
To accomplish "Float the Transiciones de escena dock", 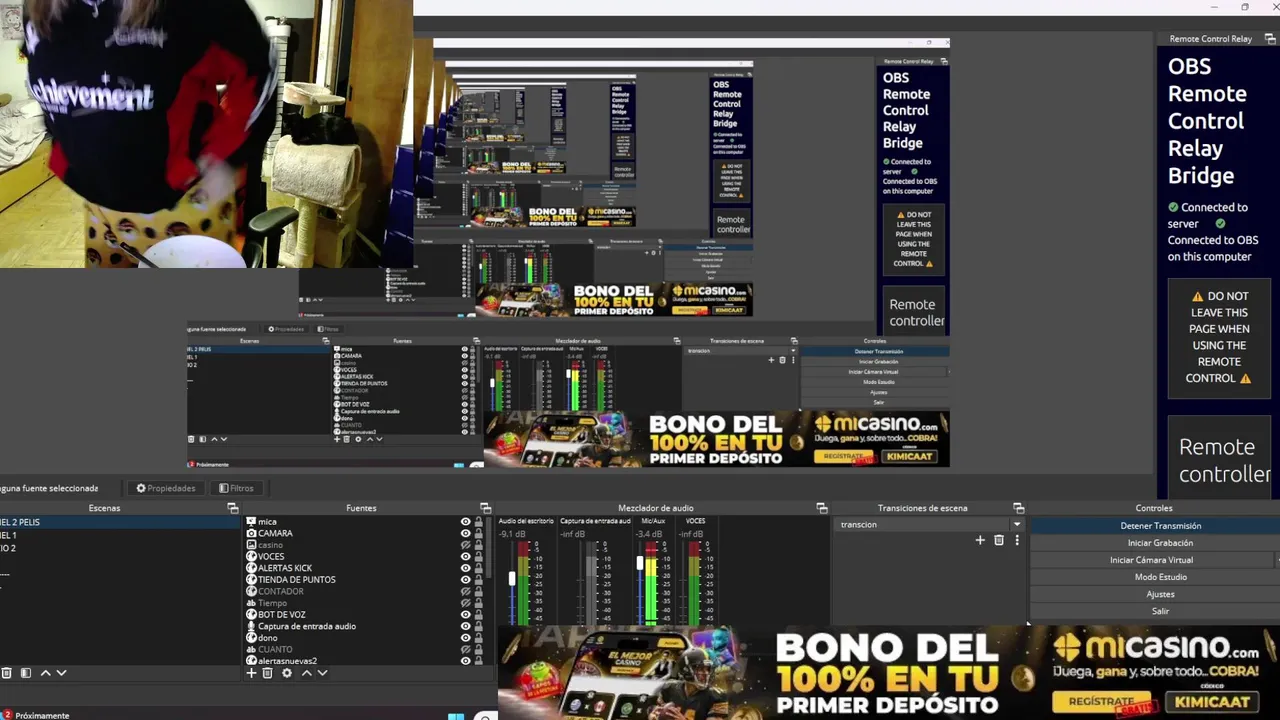I will [x=1018, y=508].
